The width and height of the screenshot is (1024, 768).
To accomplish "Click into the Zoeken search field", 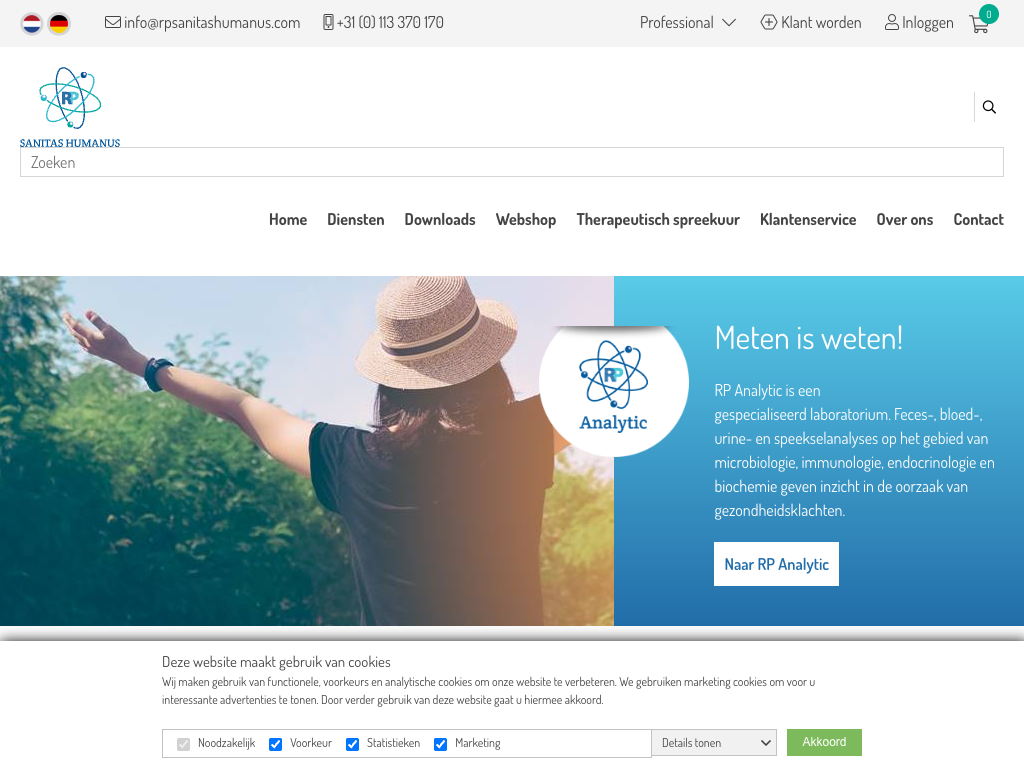I will click(511, 162).
